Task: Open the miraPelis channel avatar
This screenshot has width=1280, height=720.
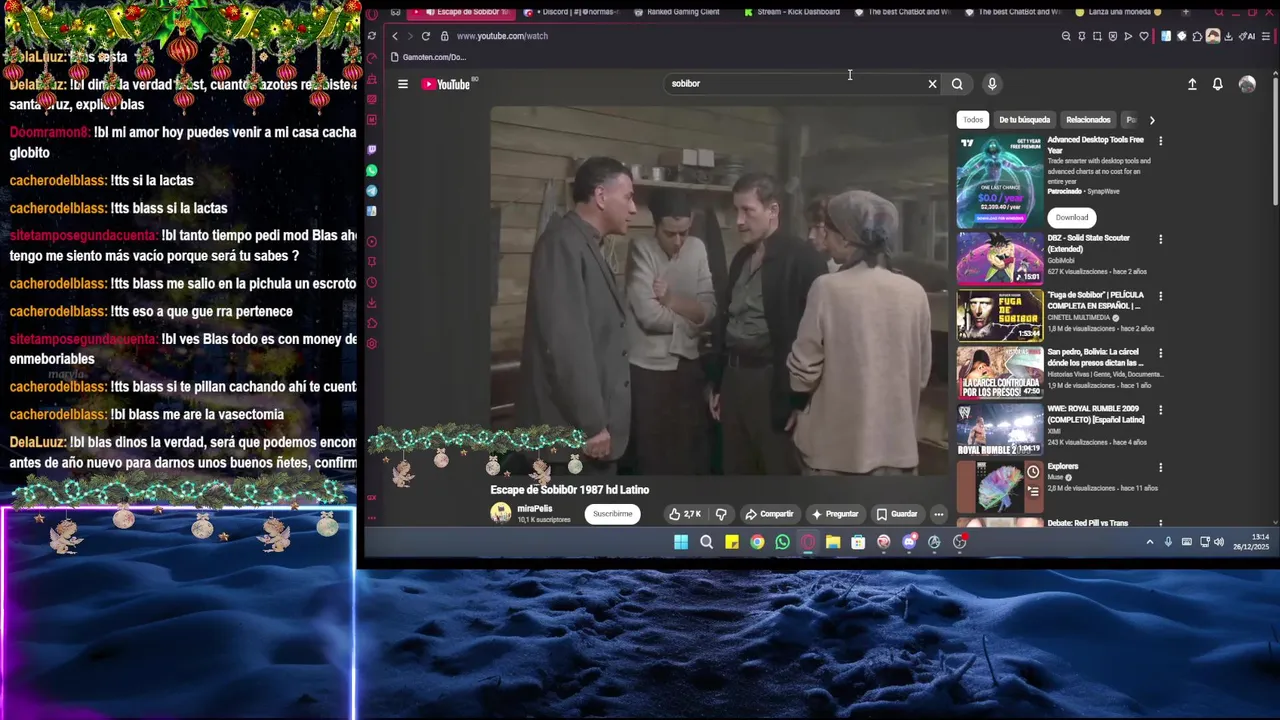Action: coord(501,514)
